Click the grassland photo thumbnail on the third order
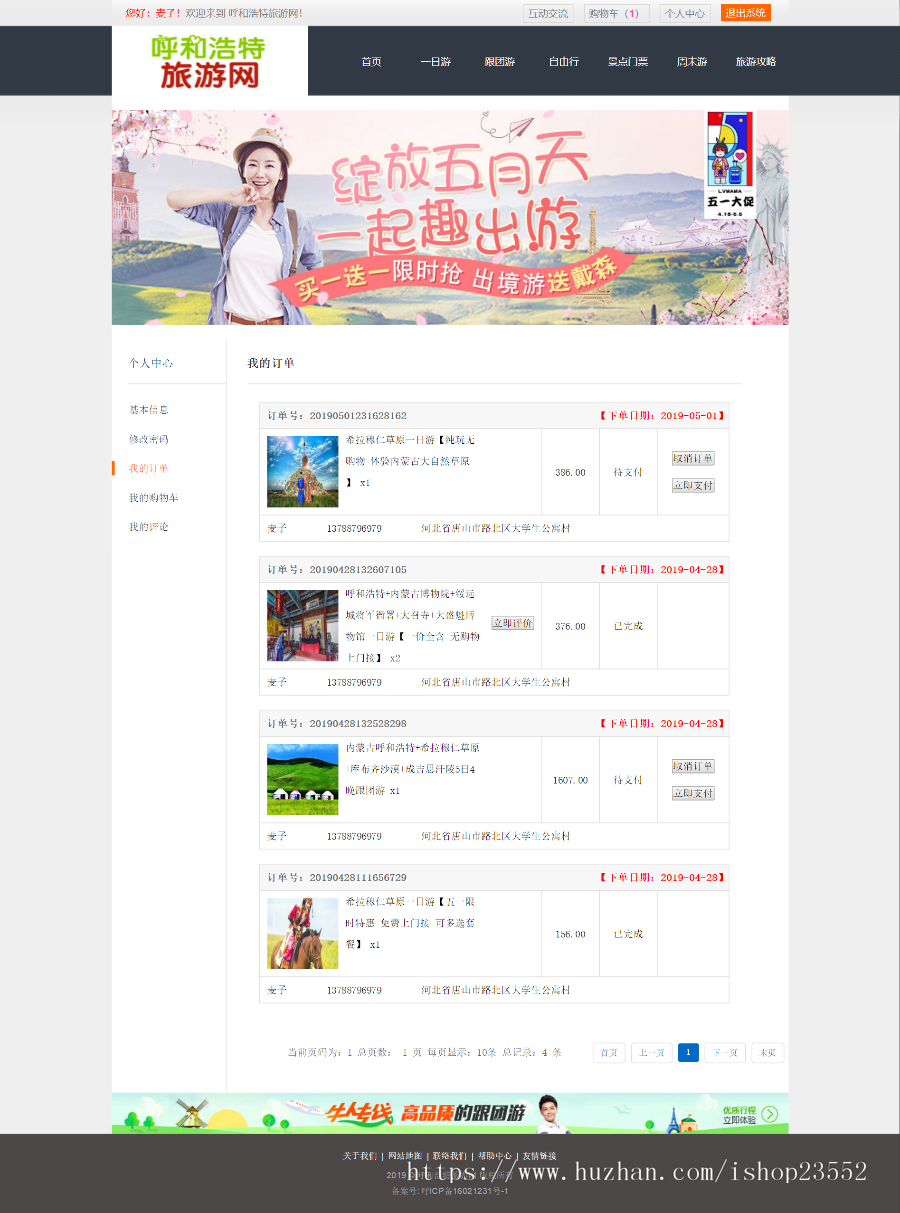The image size is (900, 1213). pyautogui.click(x=302, y=779)
